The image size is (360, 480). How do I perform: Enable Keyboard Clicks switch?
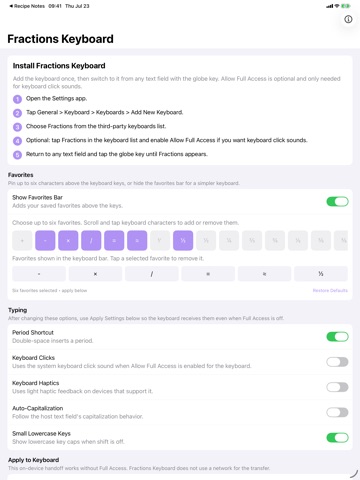(x=337, y=362)
